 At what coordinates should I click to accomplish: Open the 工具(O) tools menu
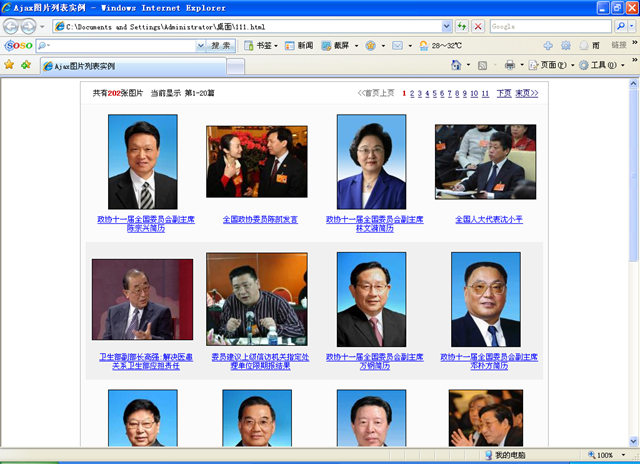[601, 65]
